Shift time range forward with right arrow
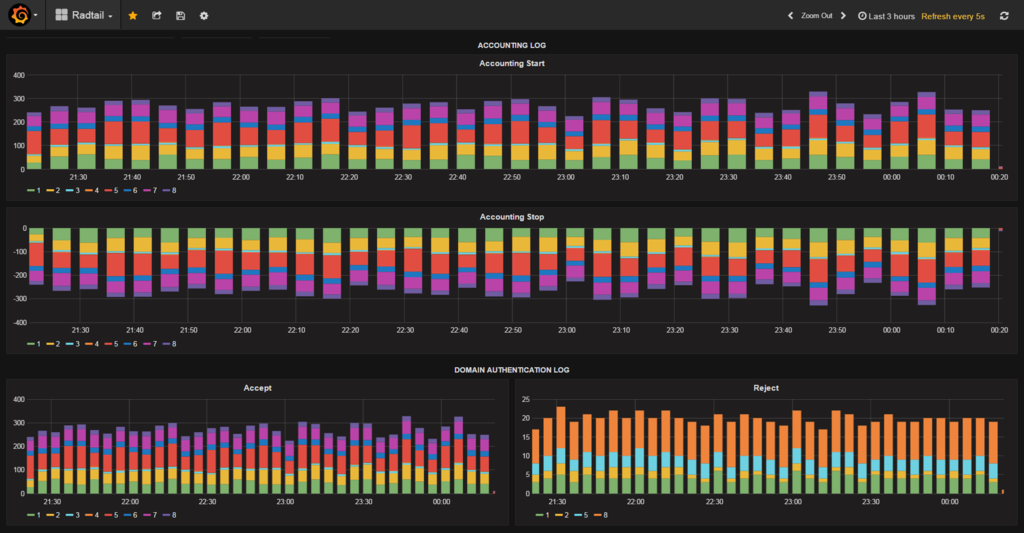 pos(843,16)
